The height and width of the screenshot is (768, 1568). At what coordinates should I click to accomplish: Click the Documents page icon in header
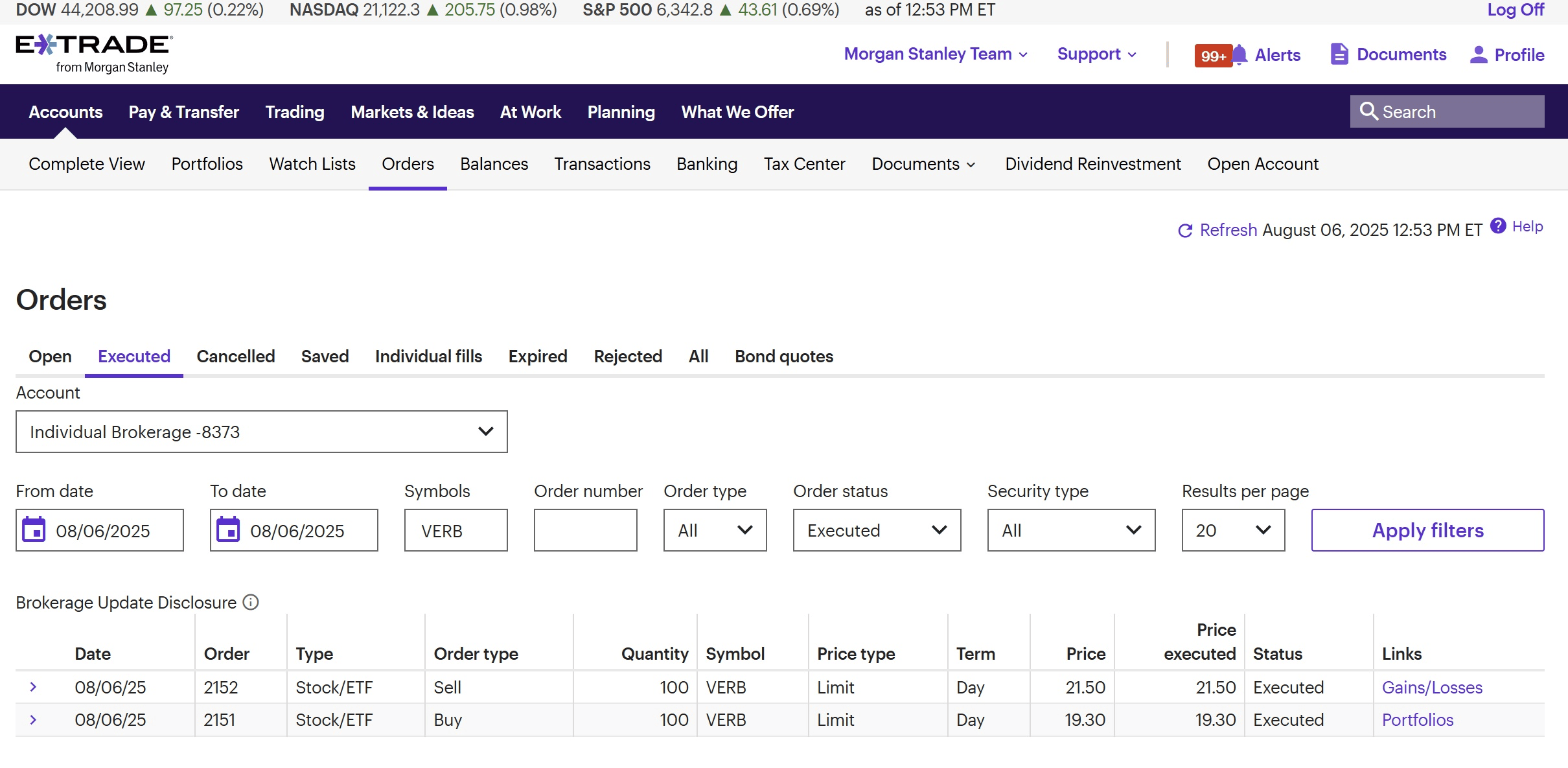click(x=1339, y=54)
